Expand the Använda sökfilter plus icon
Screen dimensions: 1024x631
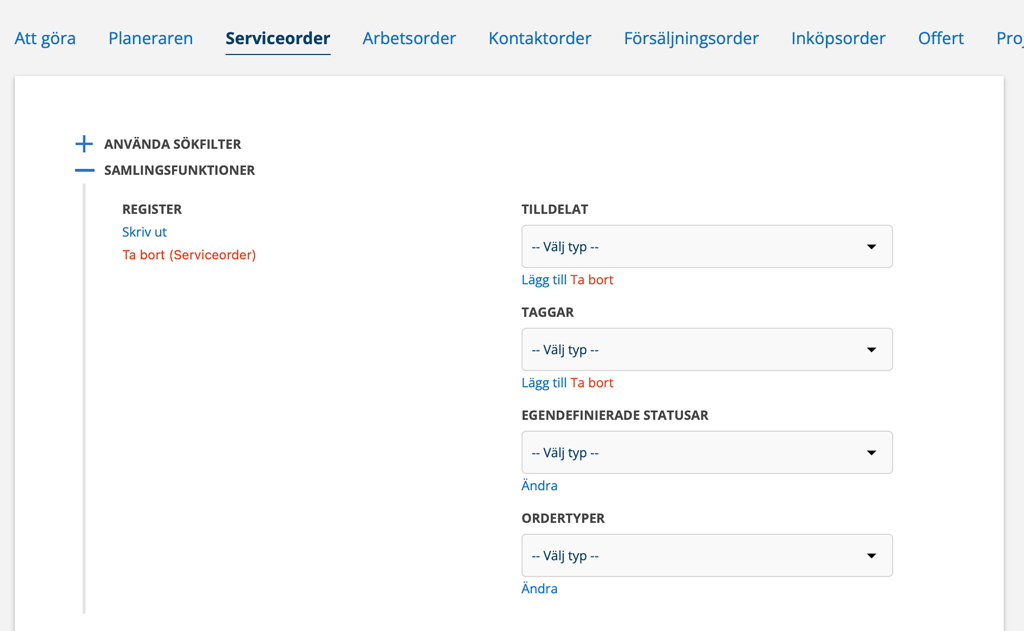pyautogui.click(x=84, y=144)
